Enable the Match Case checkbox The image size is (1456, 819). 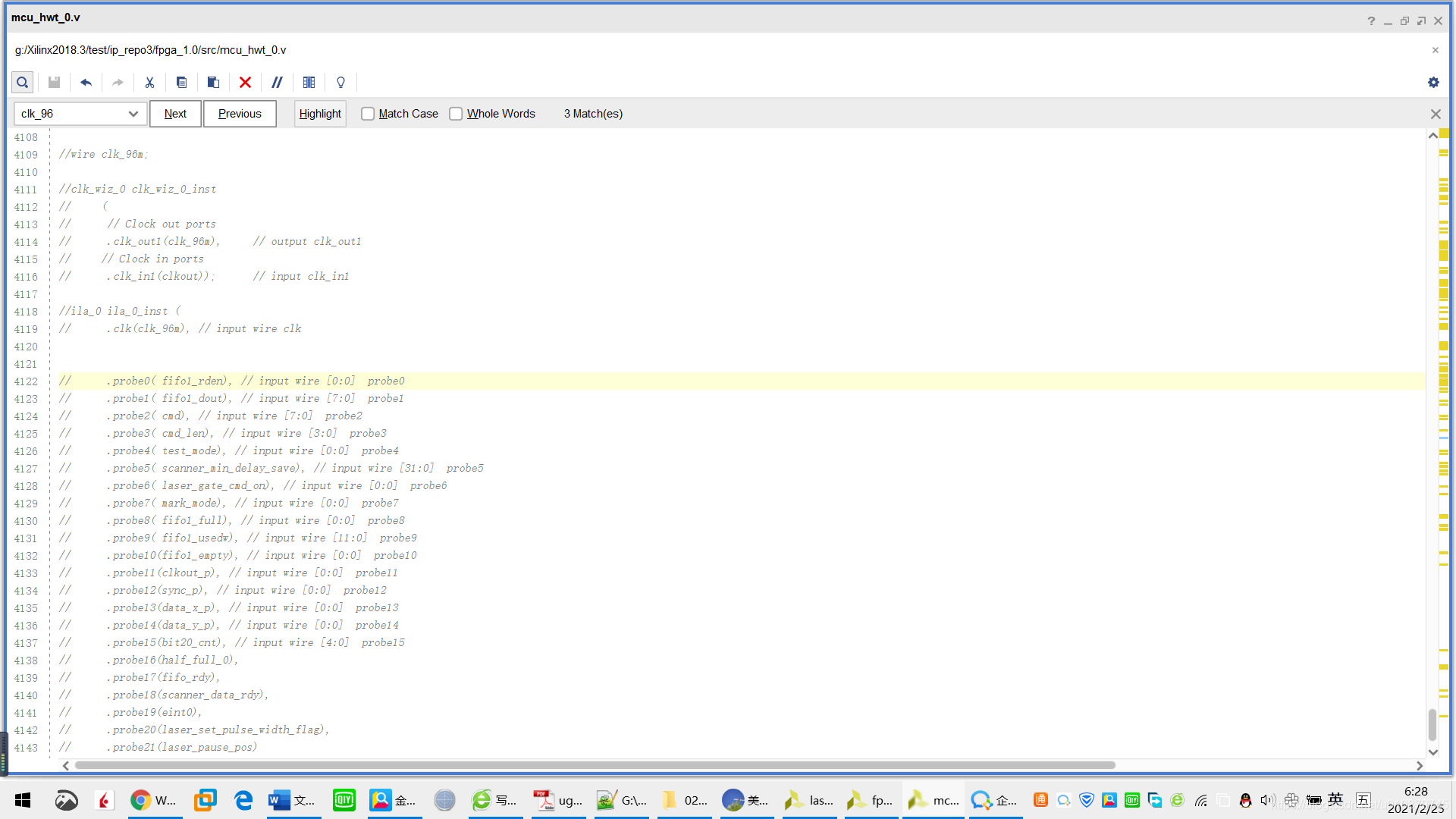(368, 114)
